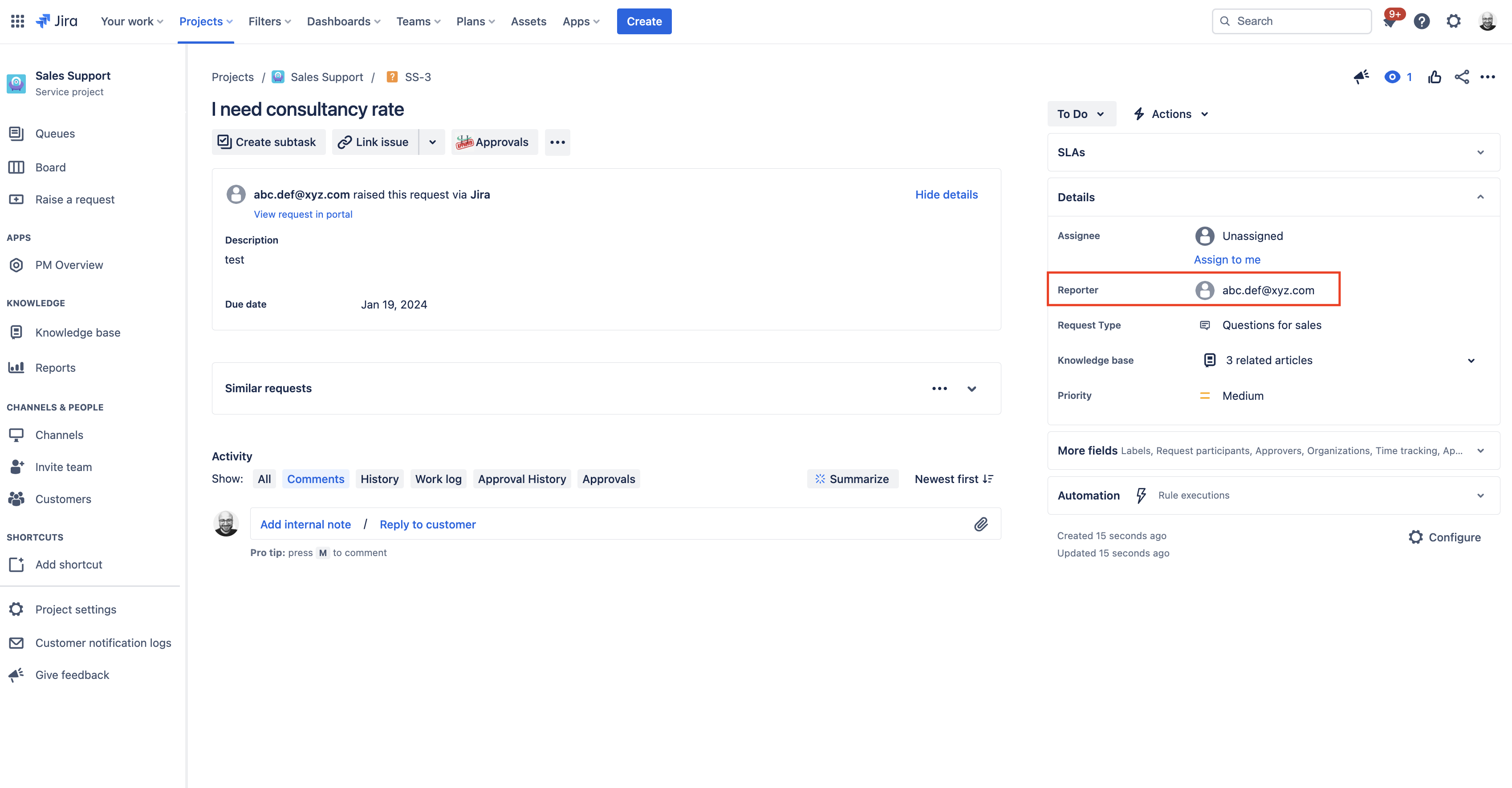Open the Actions dropdown
The height and width of the screenshot is (788, 1512).
[1171, 114]
